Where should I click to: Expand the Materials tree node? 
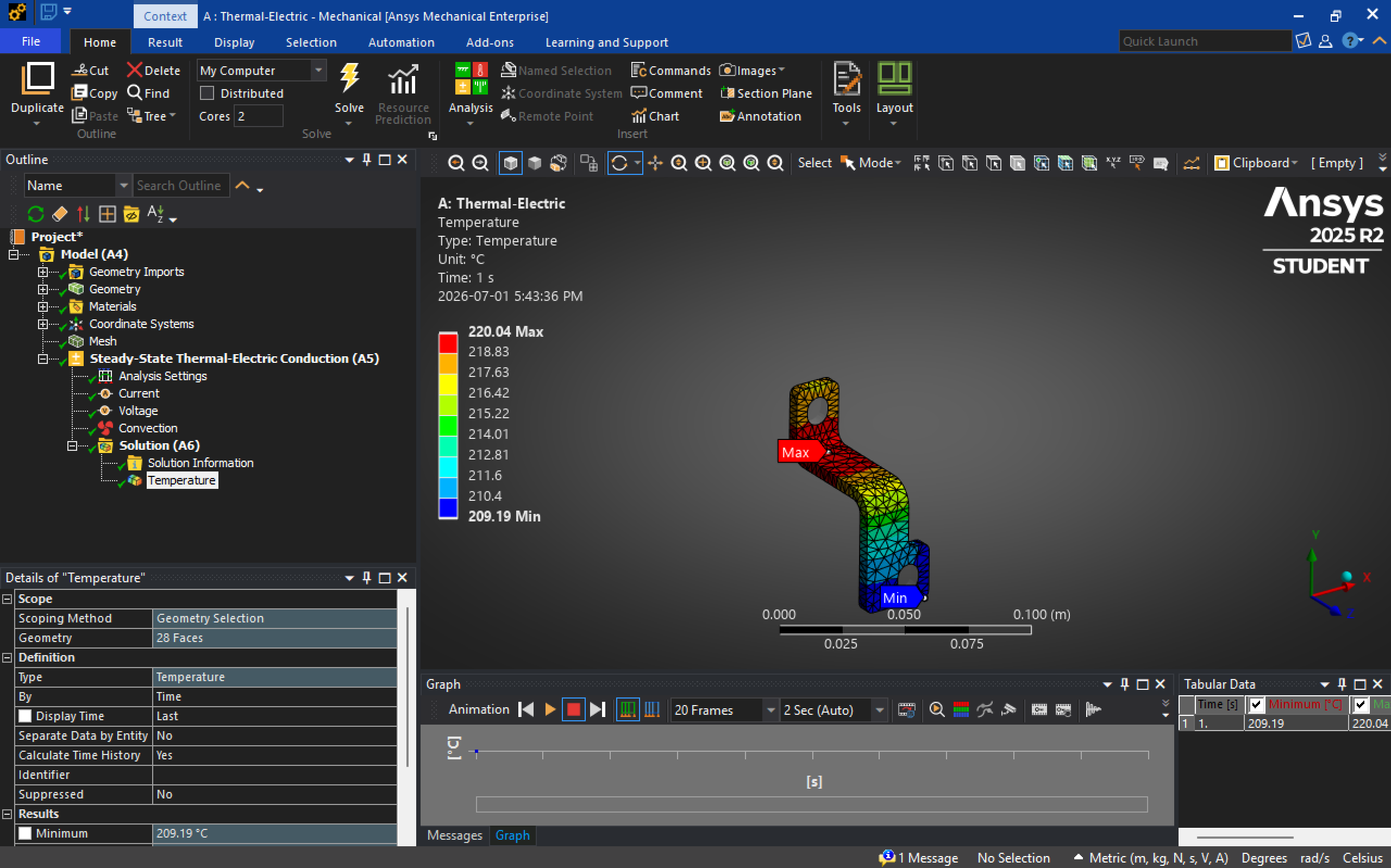point(42,306)
